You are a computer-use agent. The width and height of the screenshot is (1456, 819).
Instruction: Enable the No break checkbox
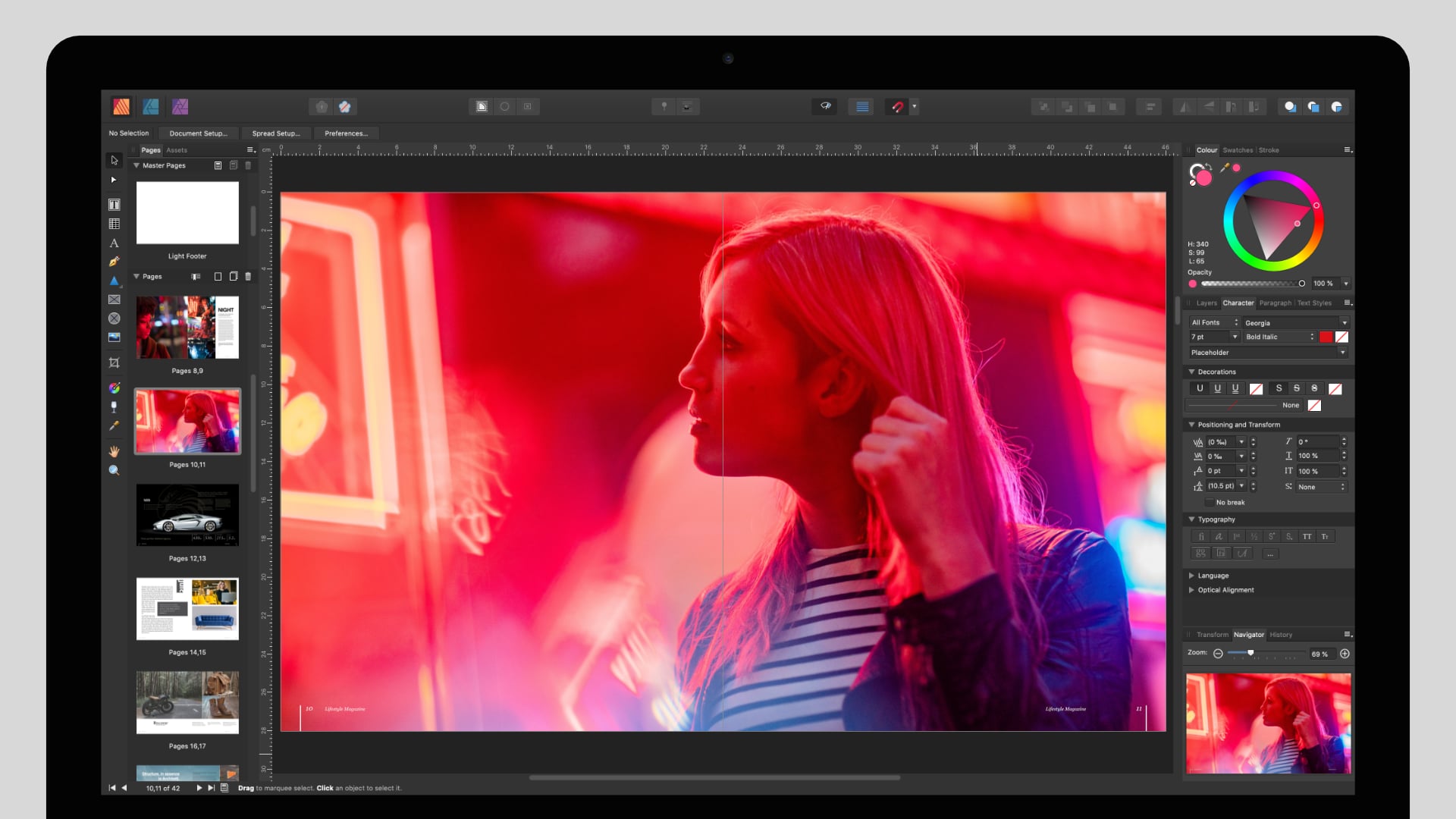1210,502
